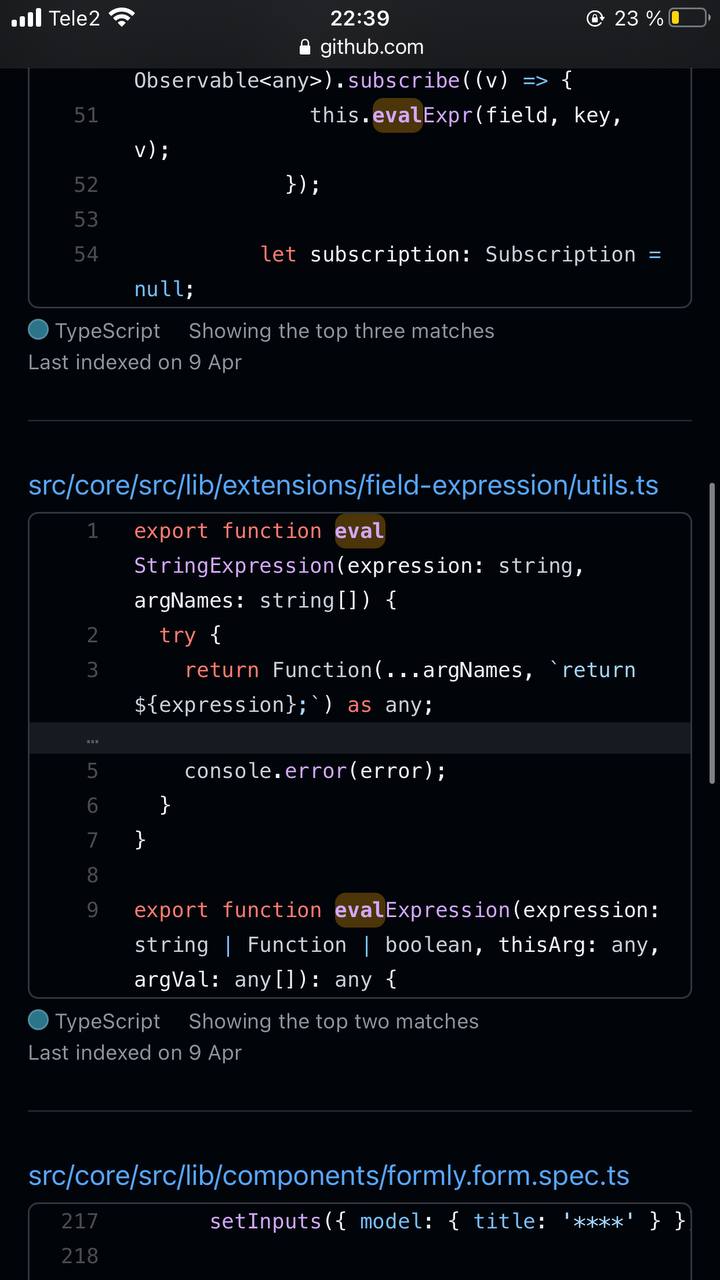Tap 'Last indexed on 9 Apr' under first result
The height and width of the screenshot is (1280, 720).
pos(135,362)
